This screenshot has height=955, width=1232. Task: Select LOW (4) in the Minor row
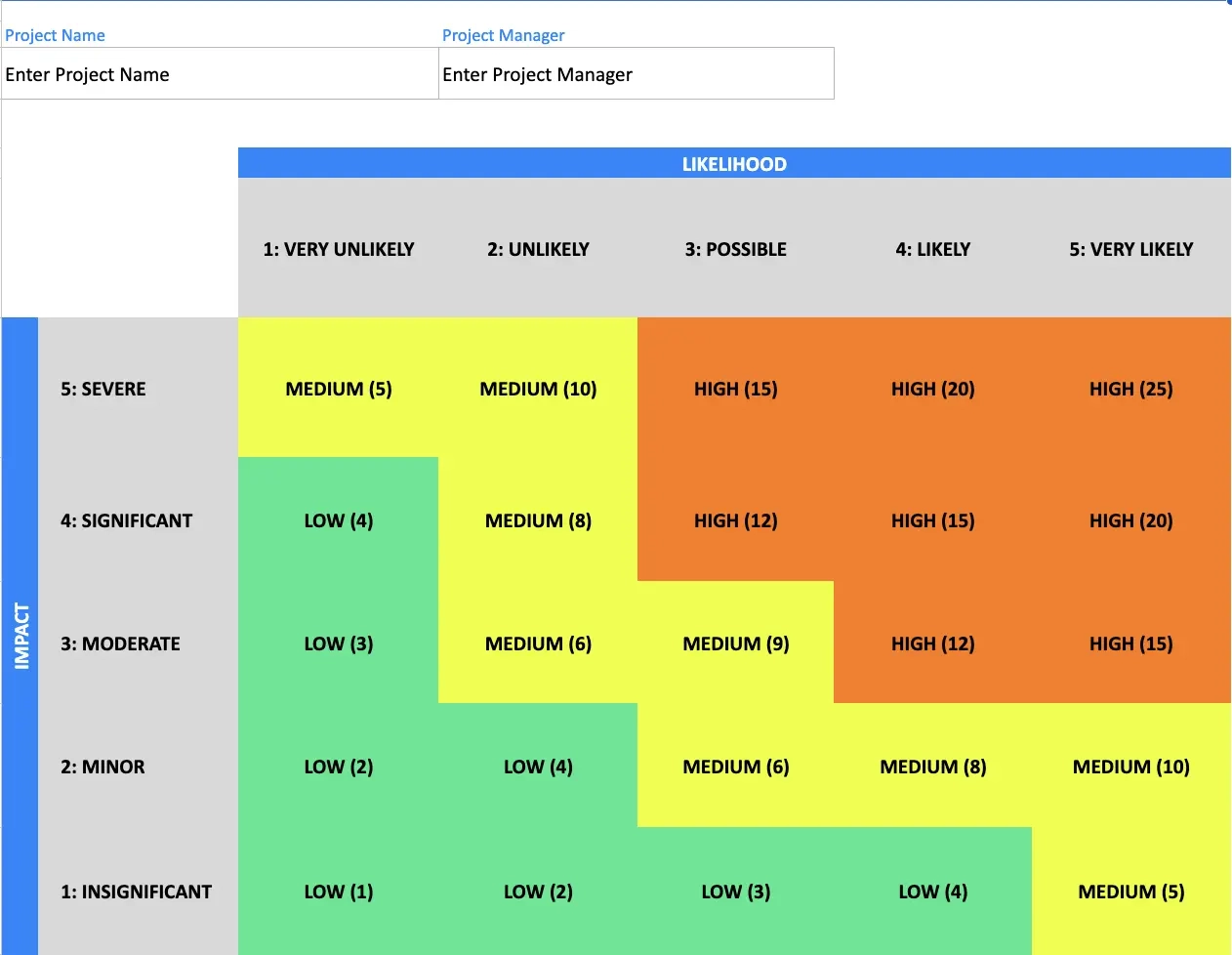pos(538,767)
